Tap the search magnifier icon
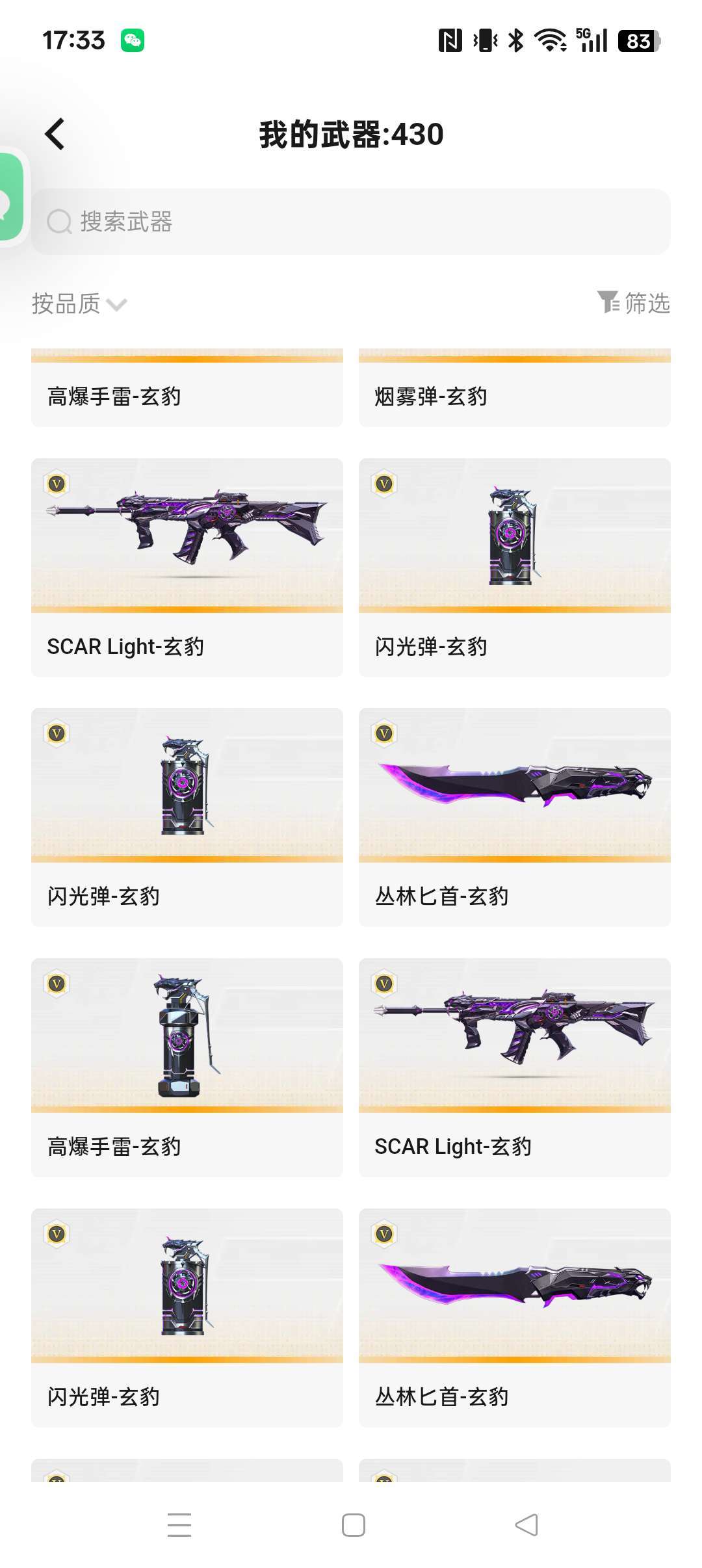The width and height of the screenshot is (702, 1568). click(59, 222)
